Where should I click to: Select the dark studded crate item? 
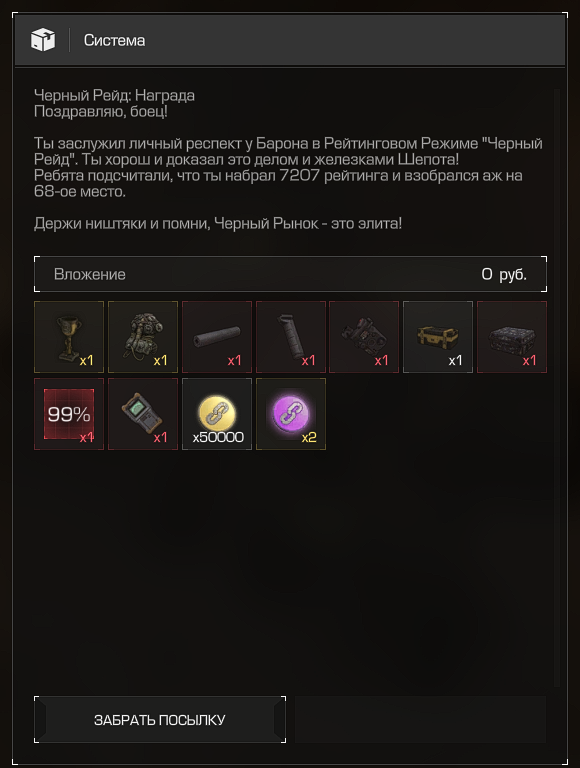512,337
